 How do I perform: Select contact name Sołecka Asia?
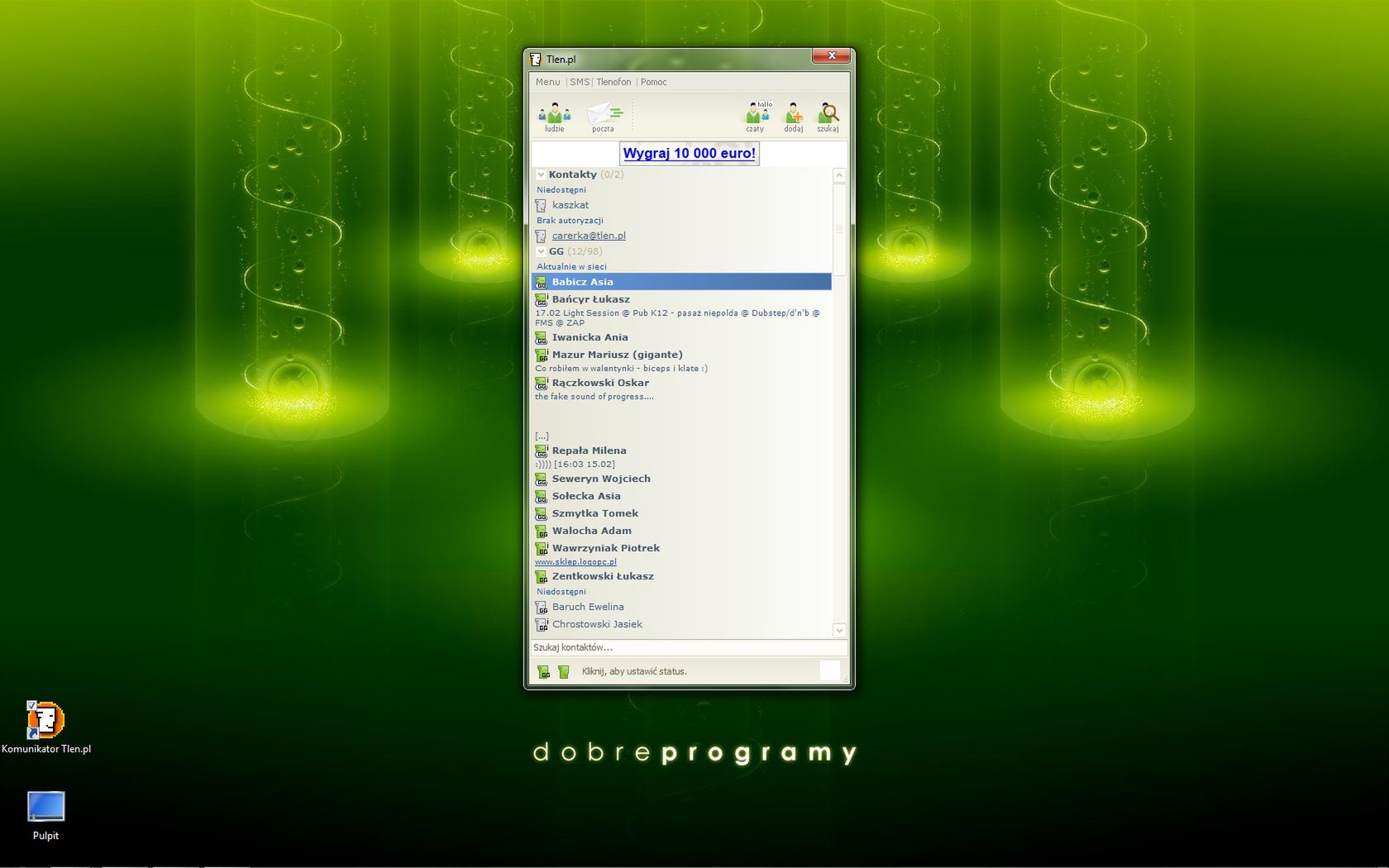pos(586,496)
